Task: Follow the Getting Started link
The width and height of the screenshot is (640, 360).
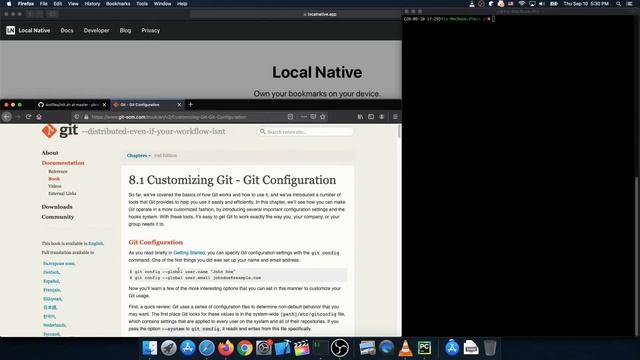Action: coord(189,253)
